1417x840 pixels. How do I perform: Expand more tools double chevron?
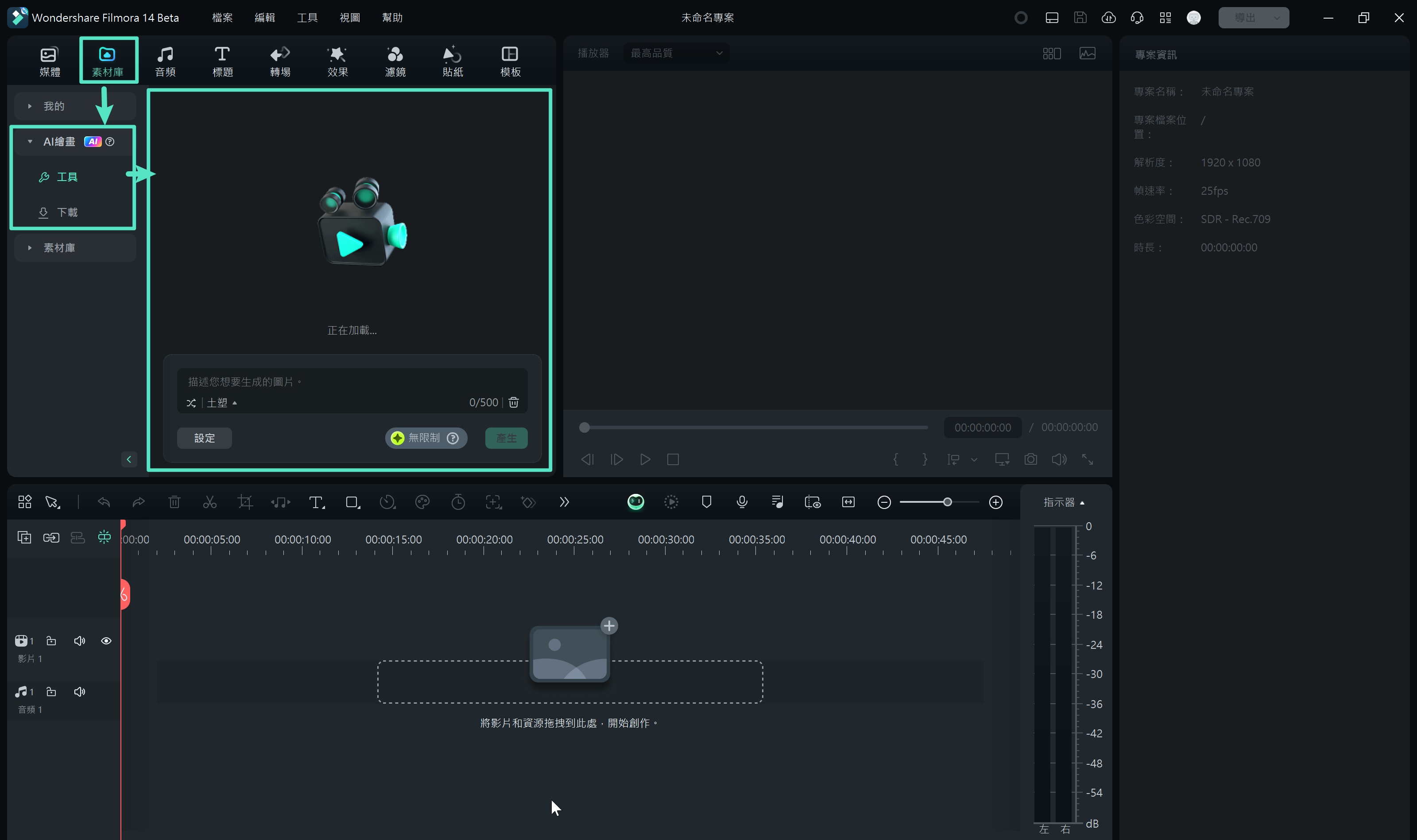click(564, 502)
